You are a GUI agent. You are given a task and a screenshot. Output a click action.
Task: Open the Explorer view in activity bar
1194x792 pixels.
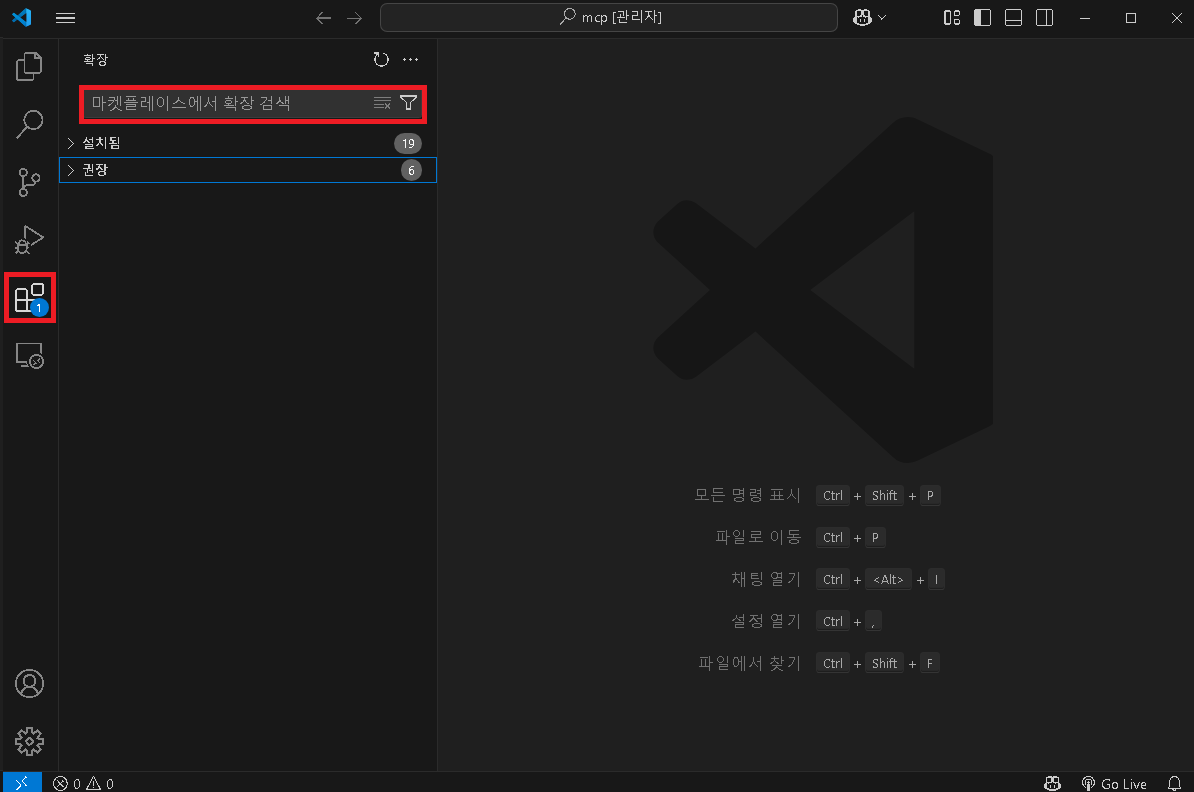click(x=29, y=66)
